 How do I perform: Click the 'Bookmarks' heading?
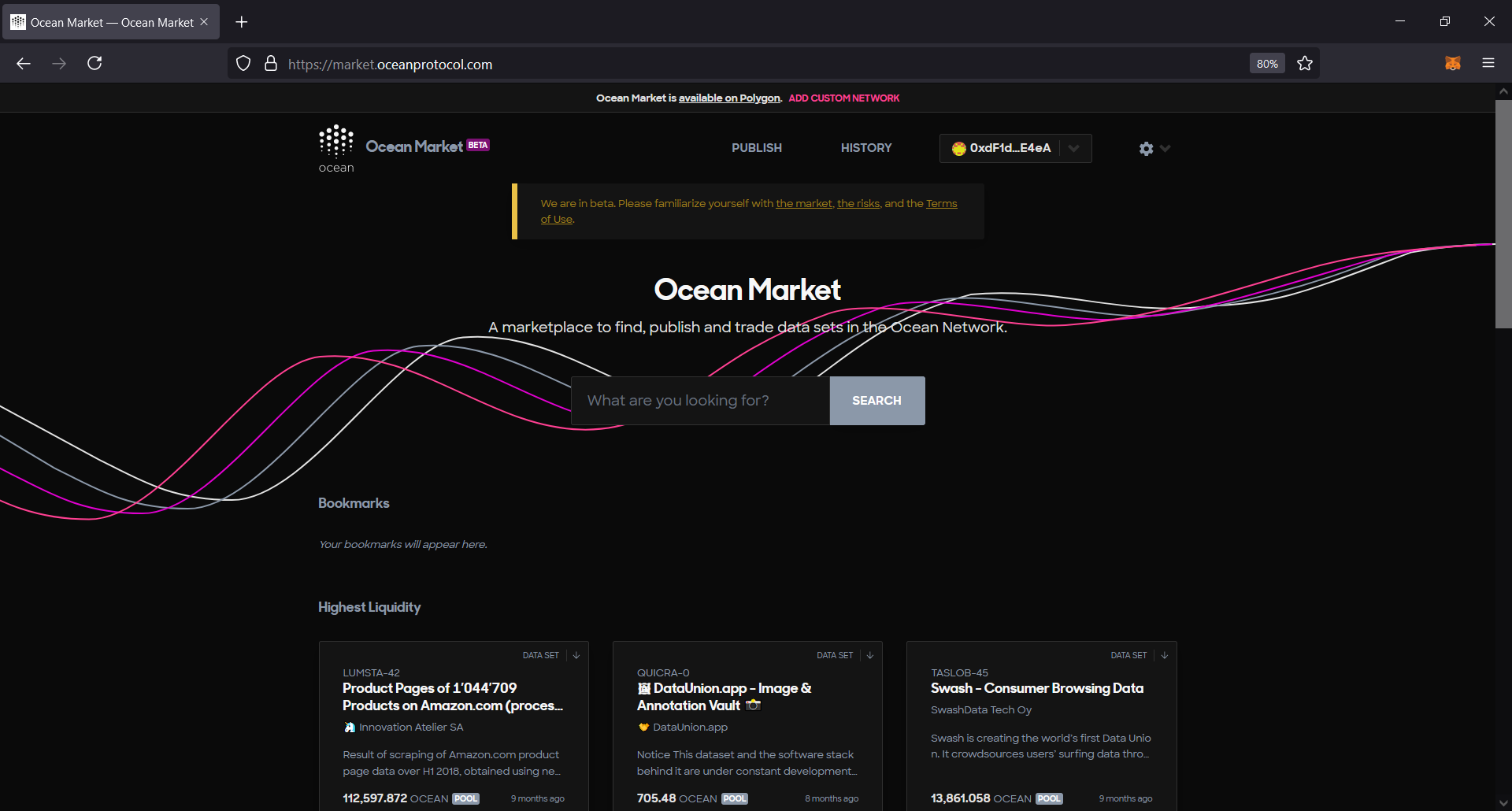tap(354, 503)
